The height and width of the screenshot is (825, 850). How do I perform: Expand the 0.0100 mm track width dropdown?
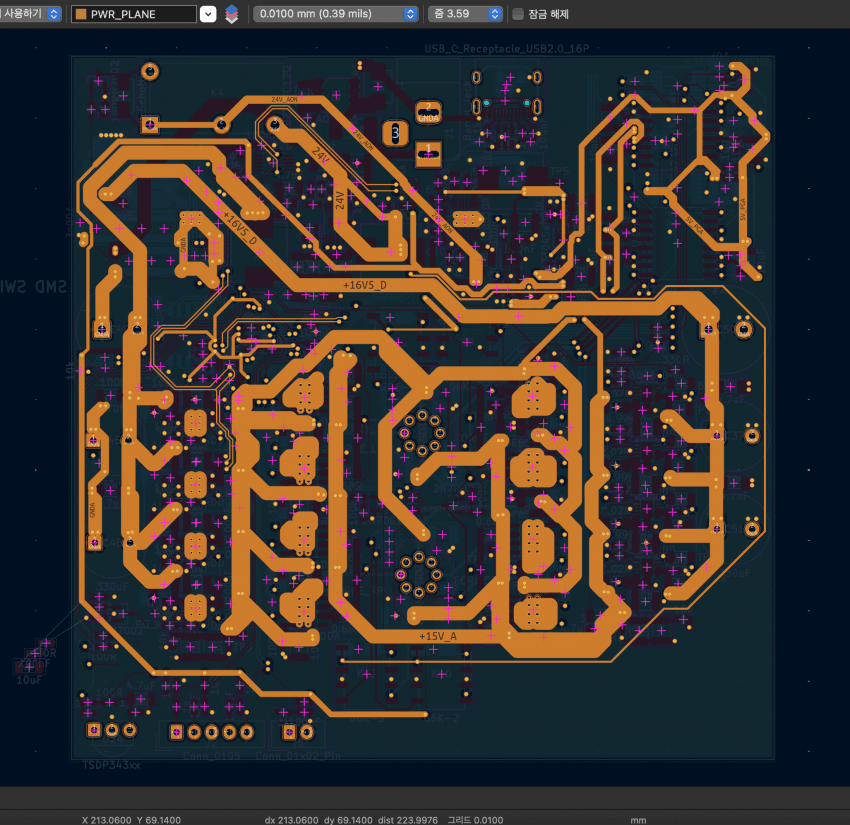point(336,14)
